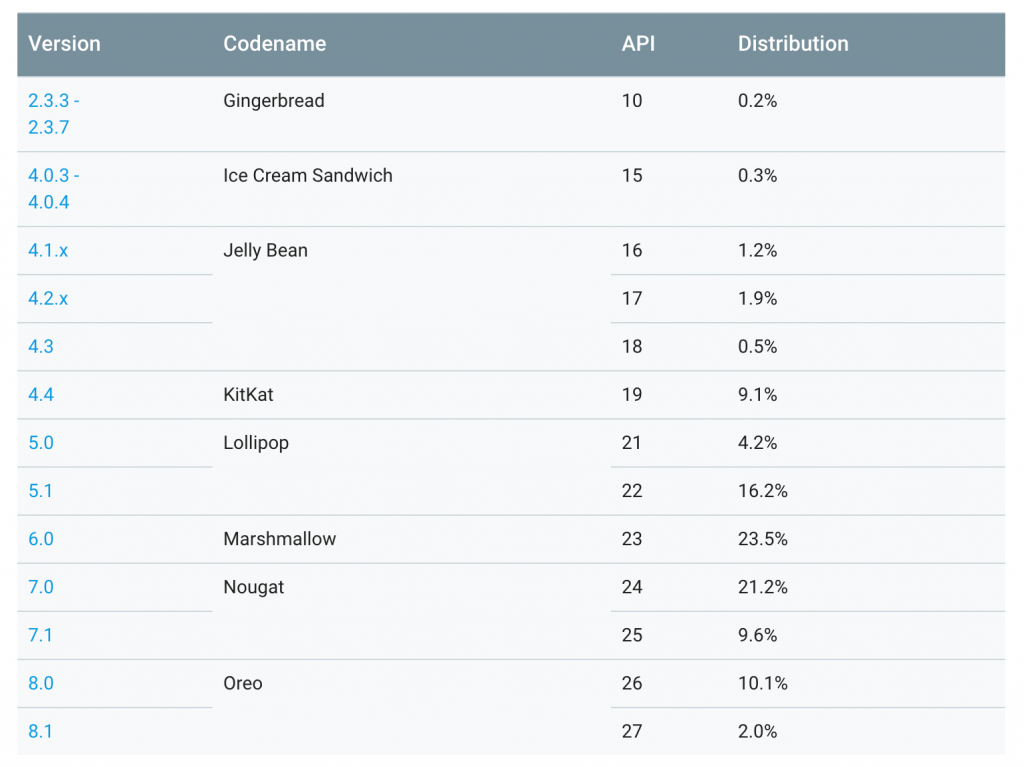Open the 4.1.x version link
The width and height of the screenshot is (1024, 767).
[48, 251]
